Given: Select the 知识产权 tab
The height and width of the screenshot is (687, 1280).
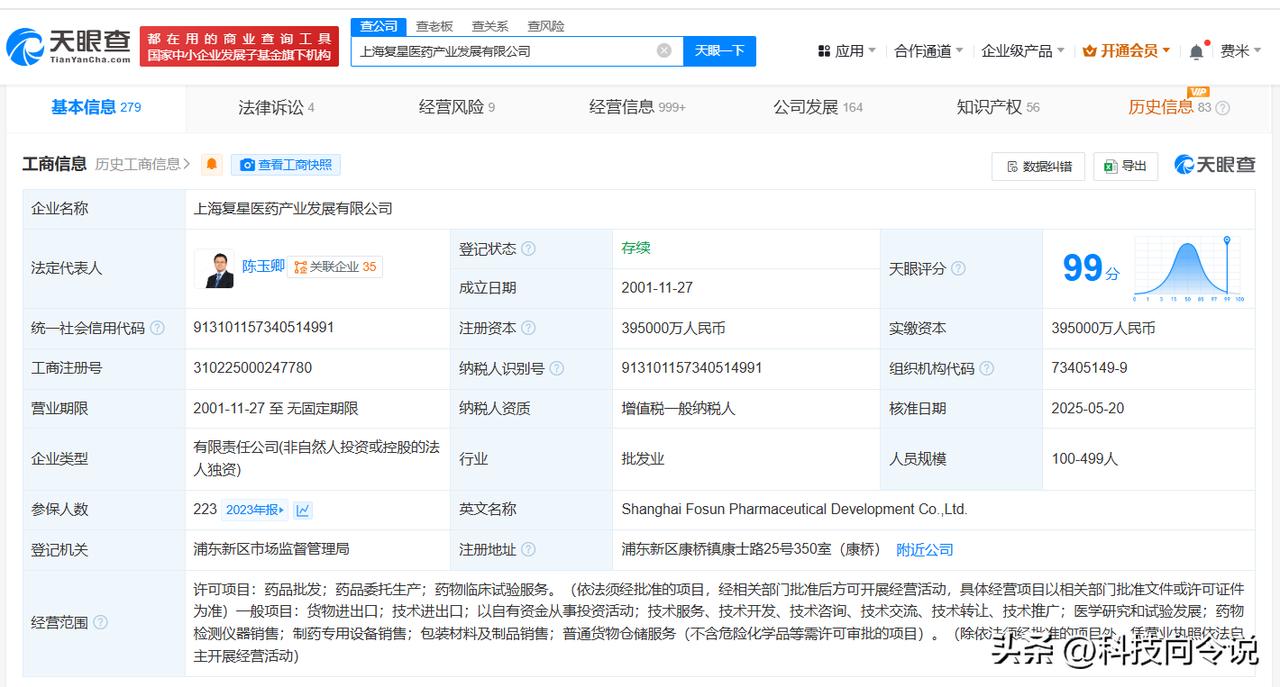Looking at the screenshot, I should 997,108.
